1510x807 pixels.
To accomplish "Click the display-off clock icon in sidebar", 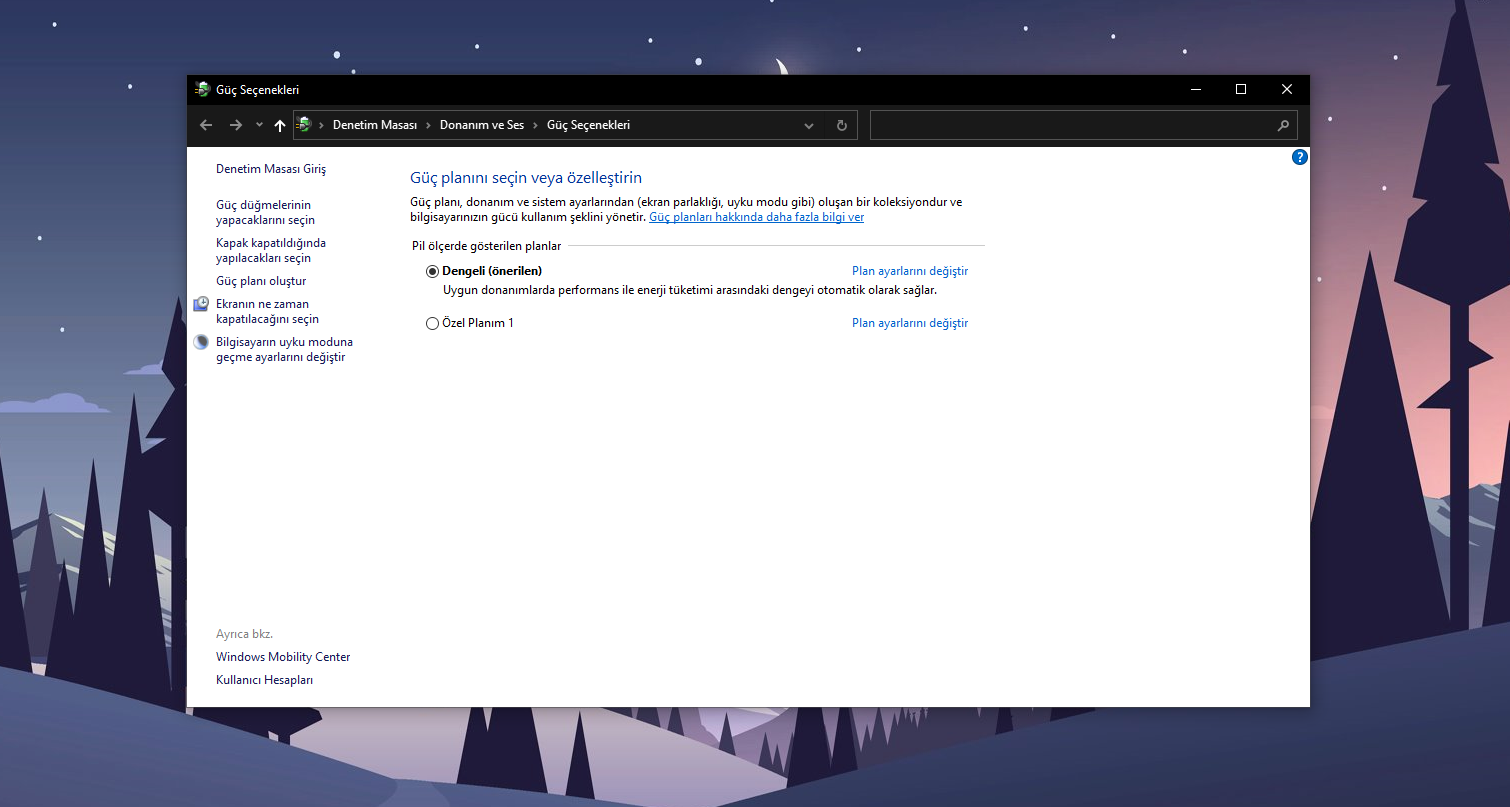I will 201,304.
